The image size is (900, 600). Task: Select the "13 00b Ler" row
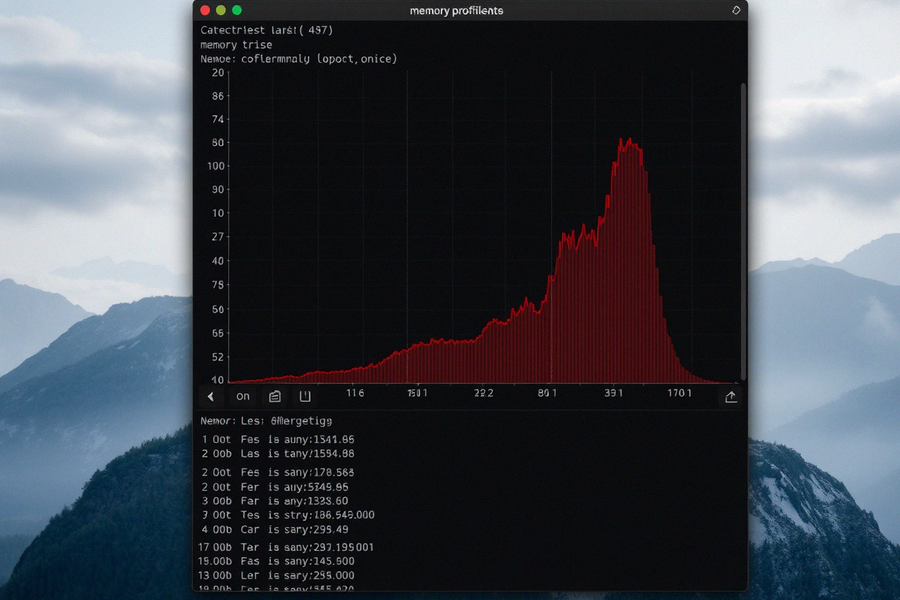pos(277,575)
